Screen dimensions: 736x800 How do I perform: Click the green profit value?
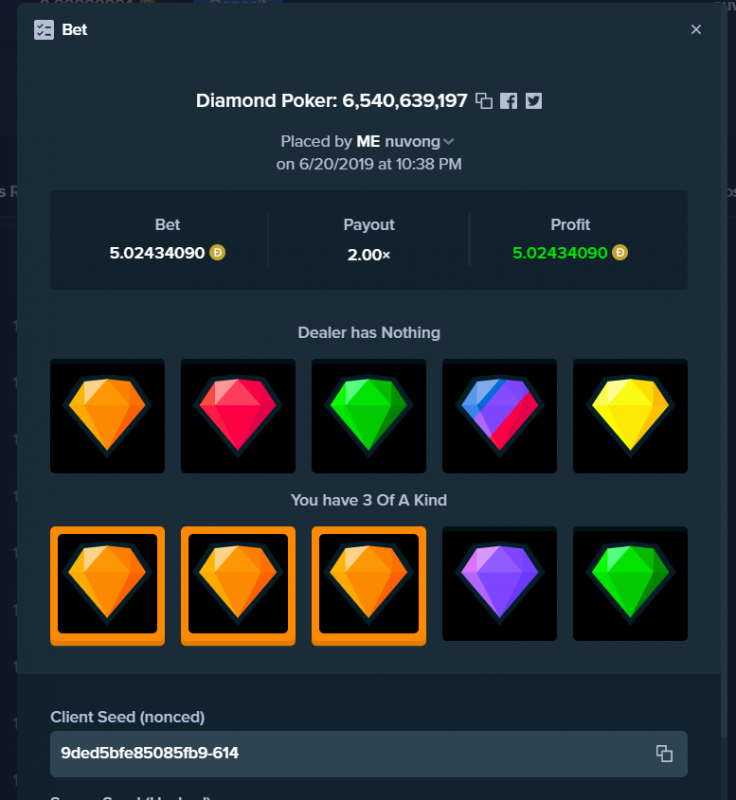(560, 253)
